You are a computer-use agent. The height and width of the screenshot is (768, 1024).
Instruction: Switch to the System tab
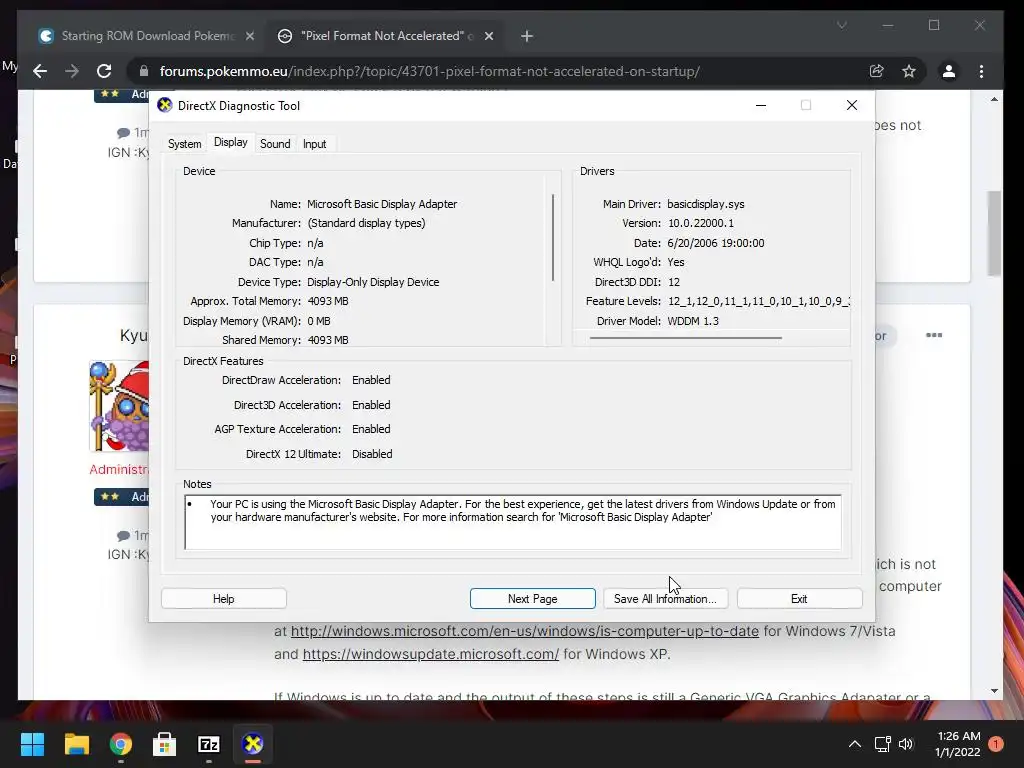[184, 144]
